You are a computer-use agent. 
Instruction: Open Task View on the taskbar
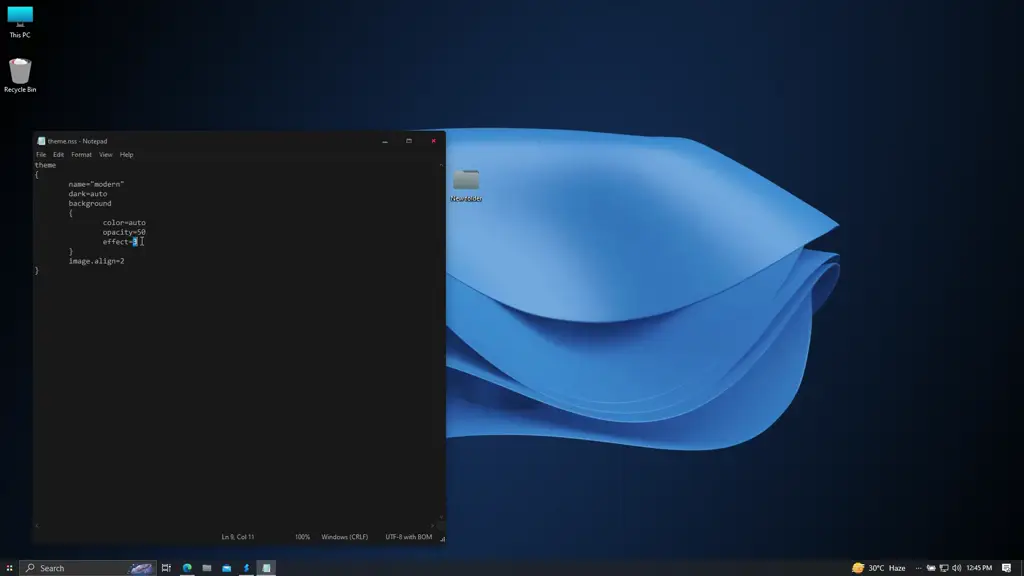165,568
